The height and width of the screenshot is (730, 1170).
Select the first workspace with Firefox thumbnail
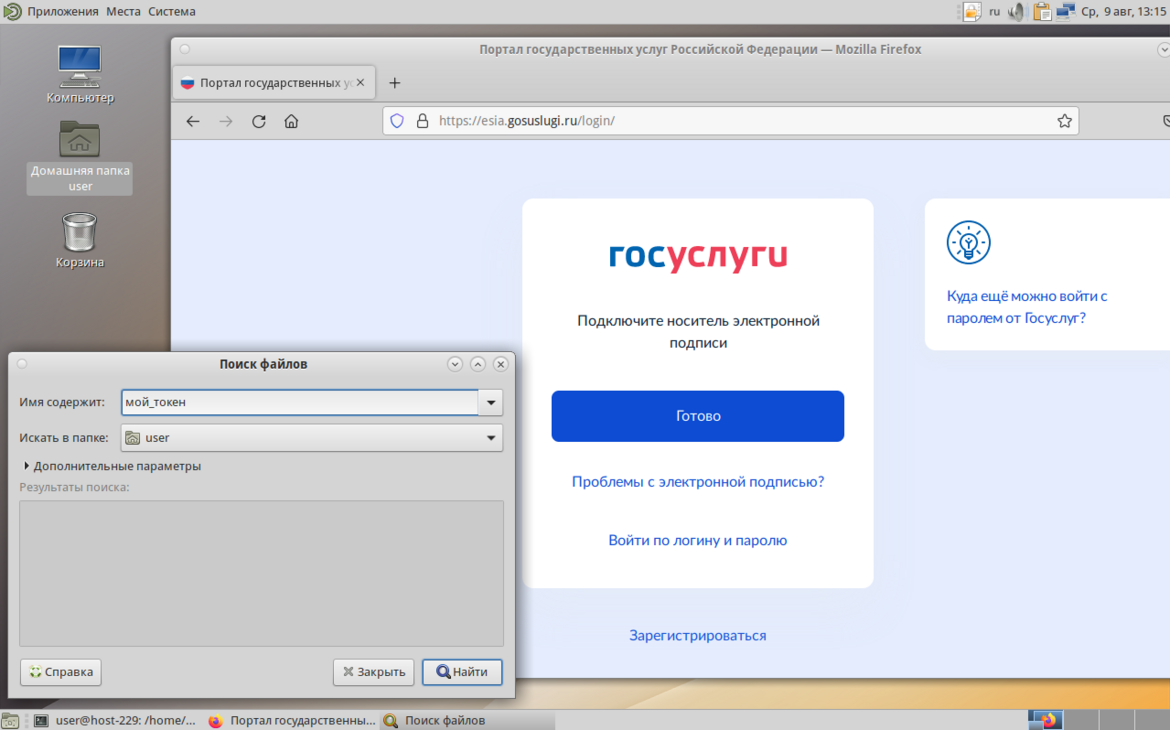point(1045,720)
